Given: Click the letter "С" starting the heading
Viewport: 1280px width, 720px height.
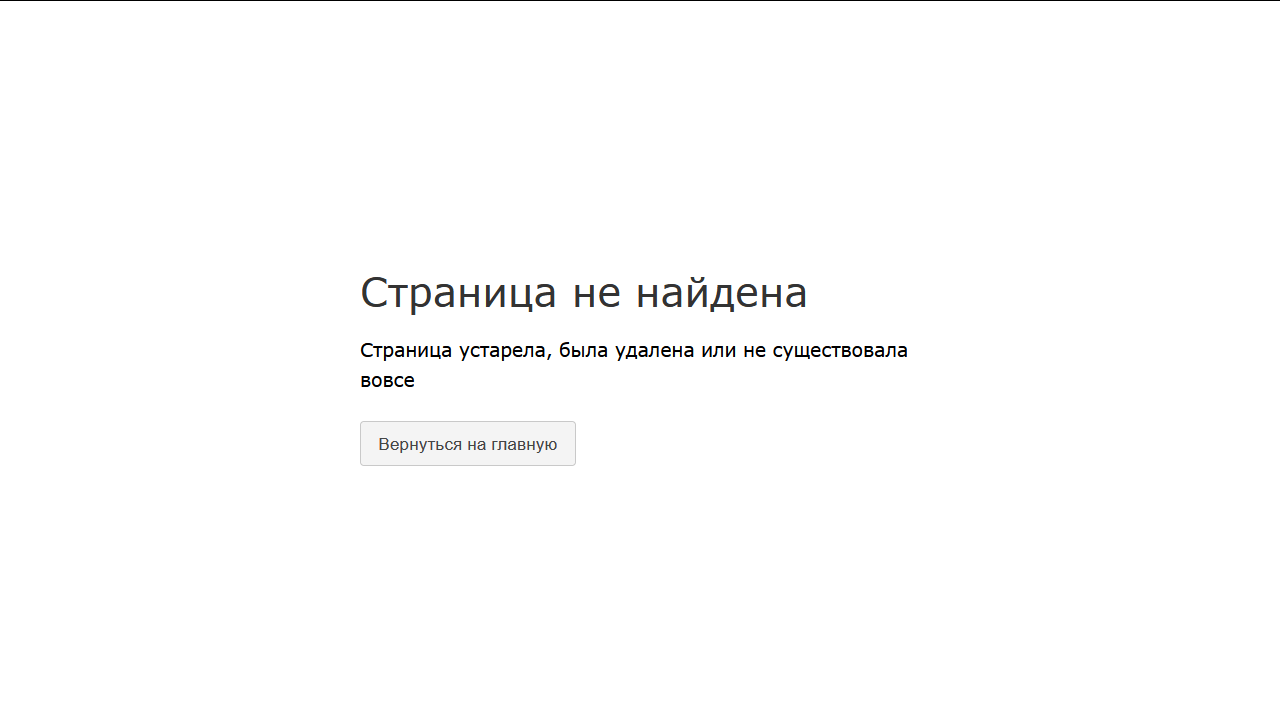Looking at the screenshot, I should coord(373,293).
